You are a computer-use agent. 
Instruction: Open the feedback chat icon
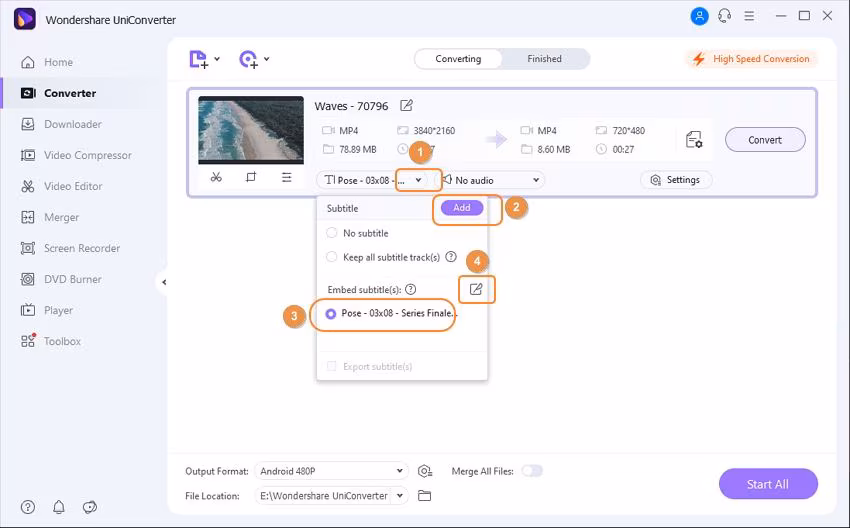click(90, 507)
